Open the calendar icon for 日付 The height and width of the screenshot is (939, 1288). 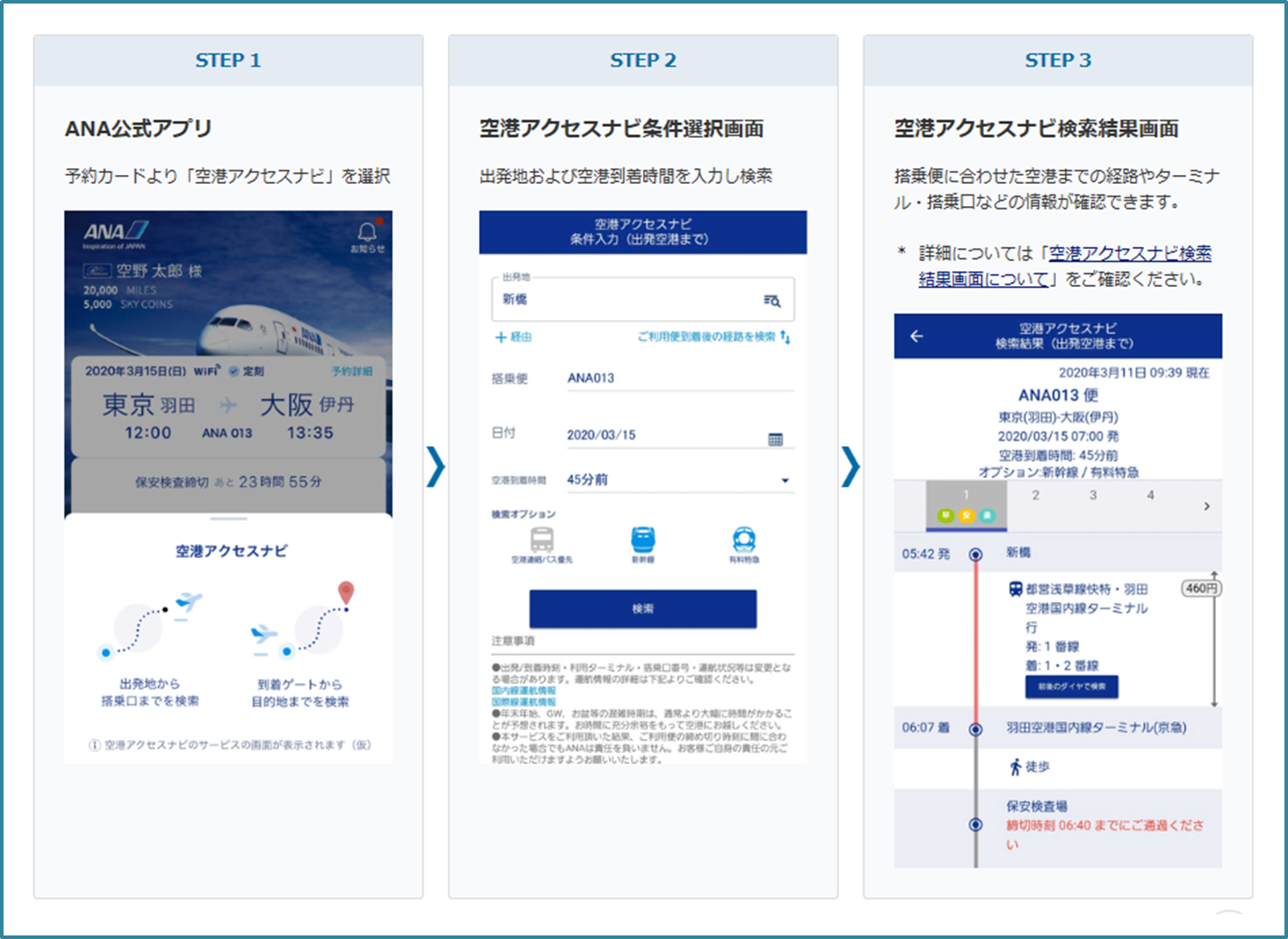[x=775, y=439]
